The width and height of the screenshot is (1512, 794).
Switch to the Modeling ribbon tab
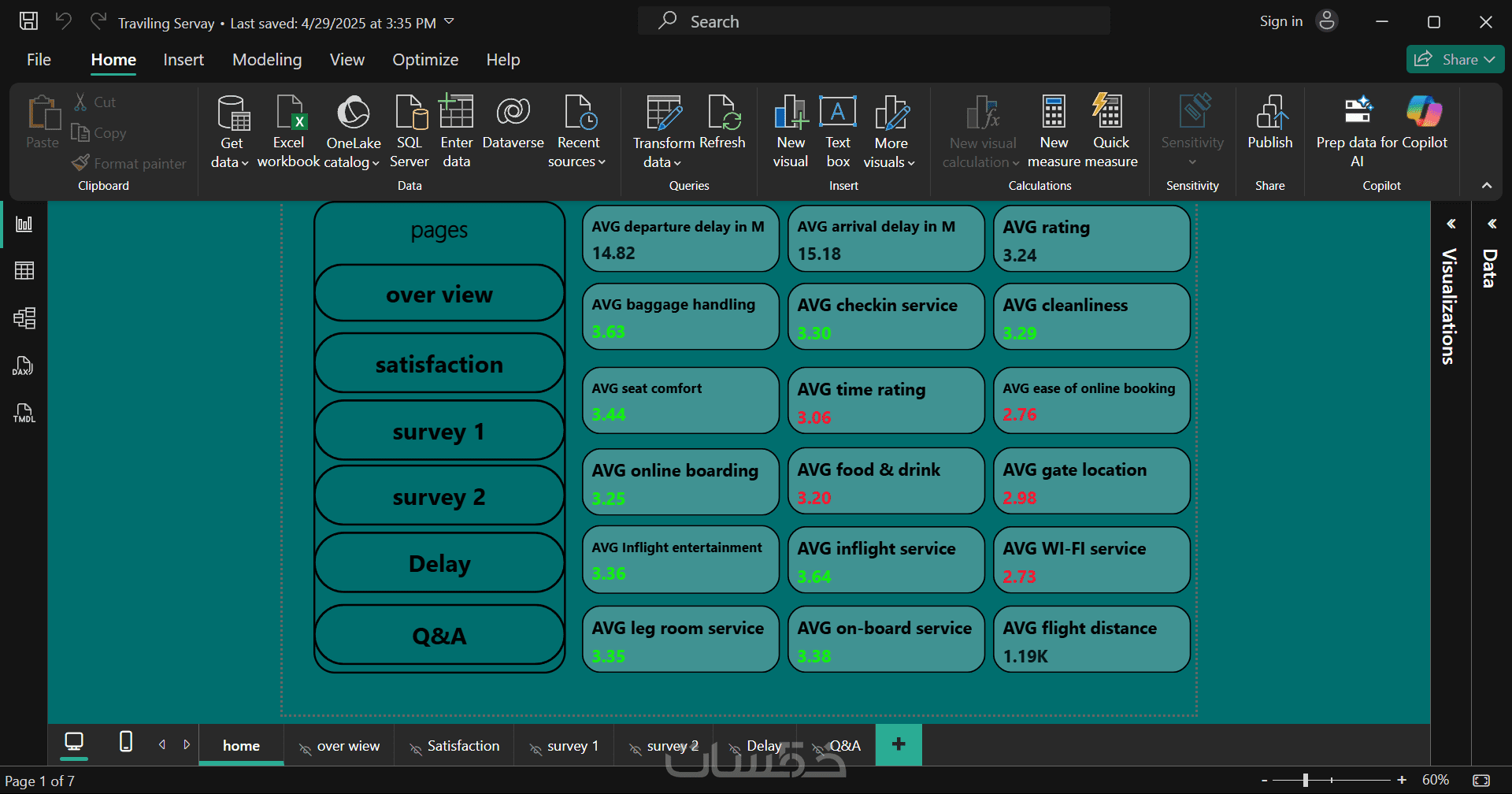[x=267, y=60]
